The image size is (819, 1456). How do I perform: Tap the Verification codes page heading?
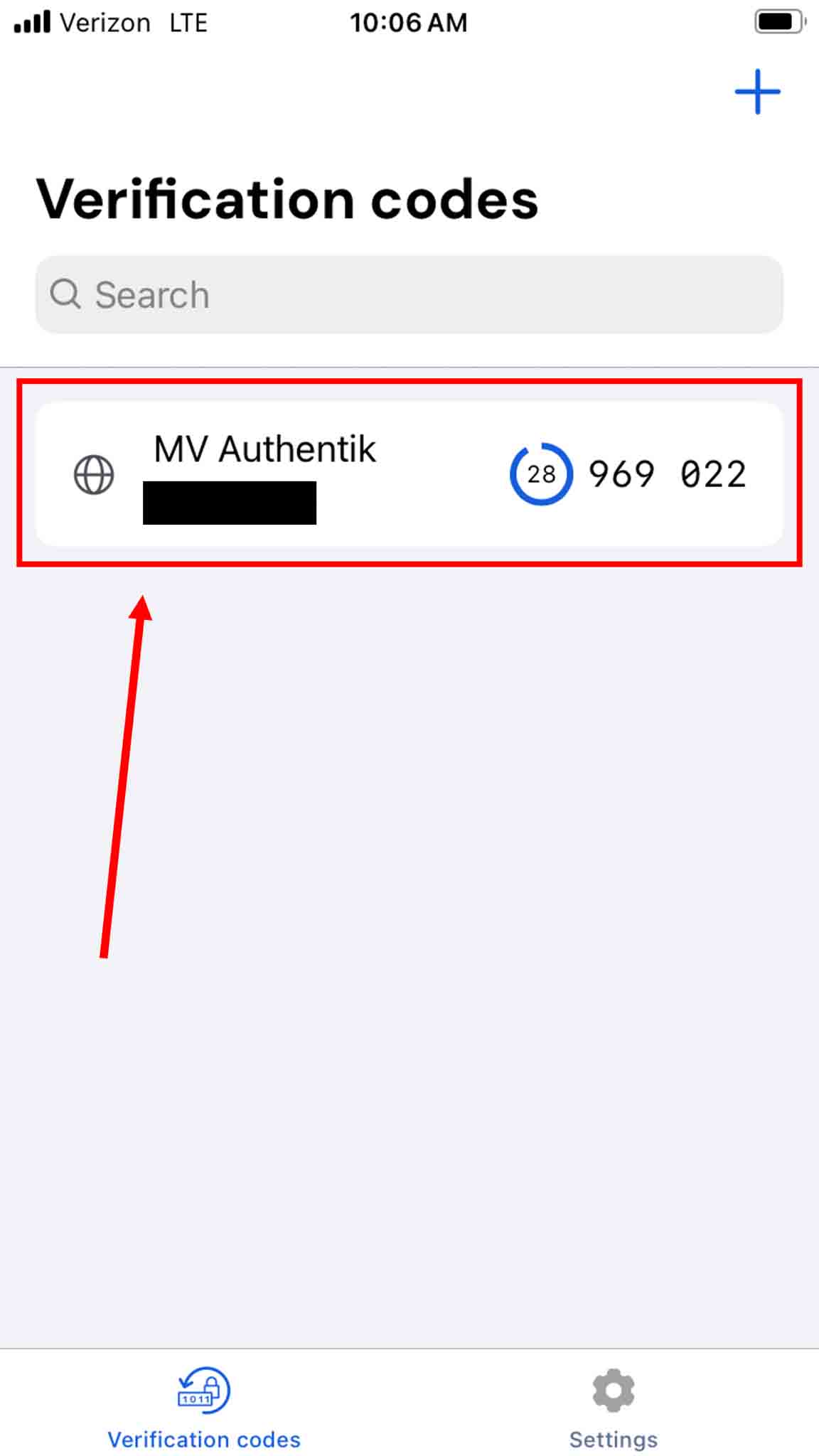tap(287, 199)
